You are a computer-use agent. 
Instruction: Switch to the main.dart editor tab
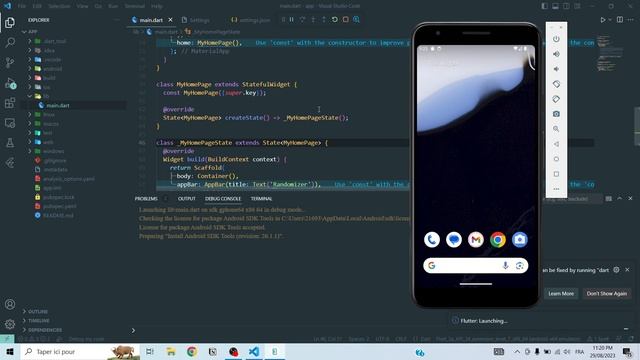click(x=151, y=20)
